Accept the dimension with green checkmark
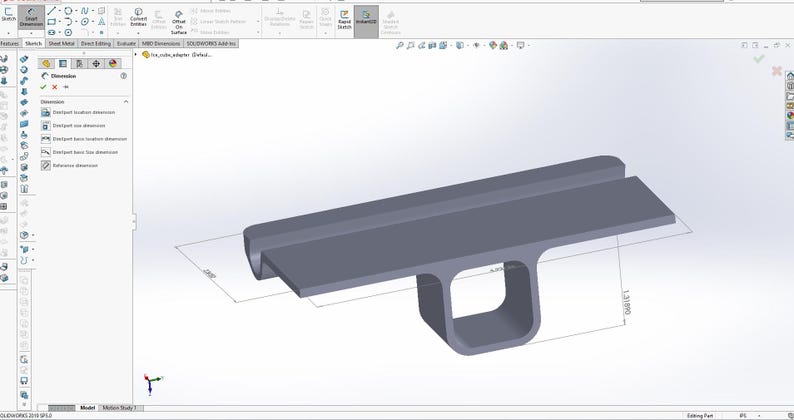This screenshot has height=420, width=794. [x=43, y=87]
